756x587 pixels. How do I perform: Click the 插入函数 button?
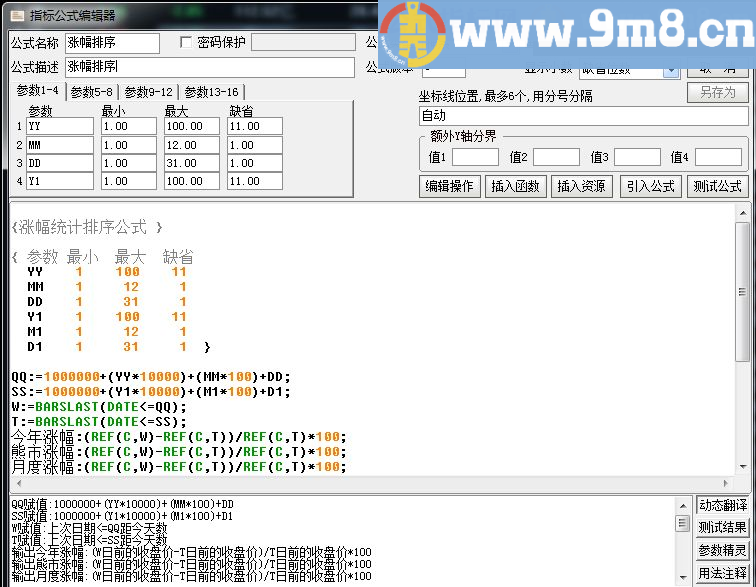pos(515,186)
